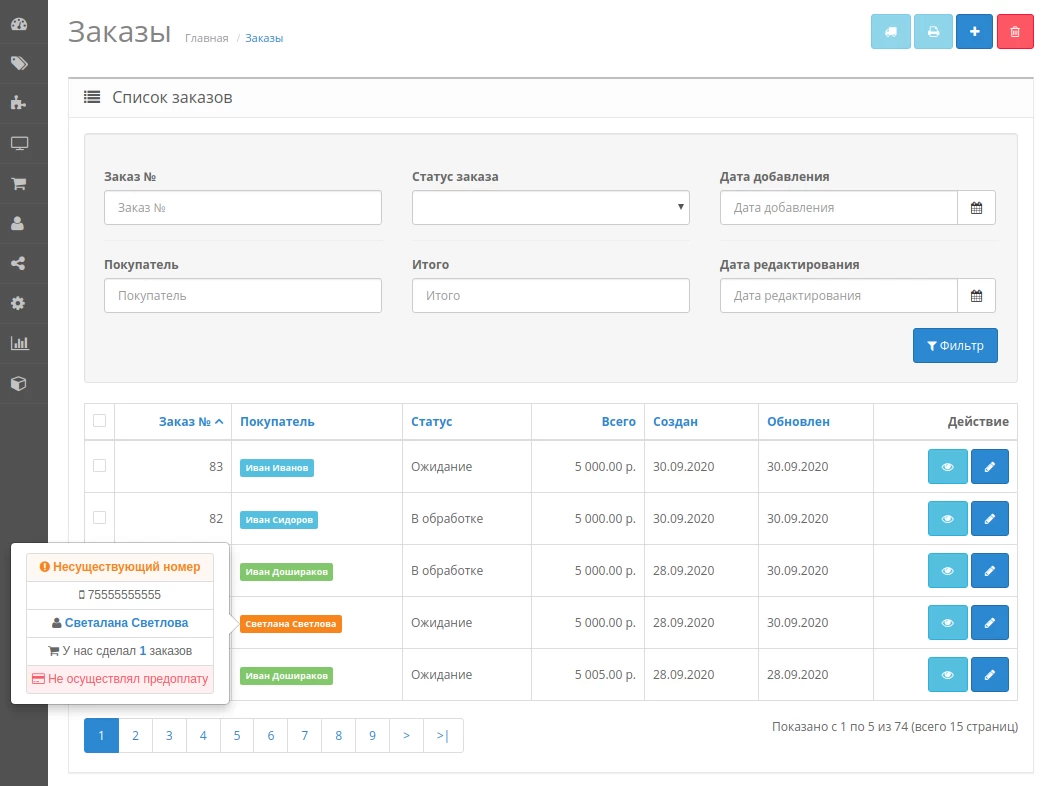Open Заказы breadcrumb link
Image resolution: width=1044 pixels, height=786 pixels.
(264, 38)
